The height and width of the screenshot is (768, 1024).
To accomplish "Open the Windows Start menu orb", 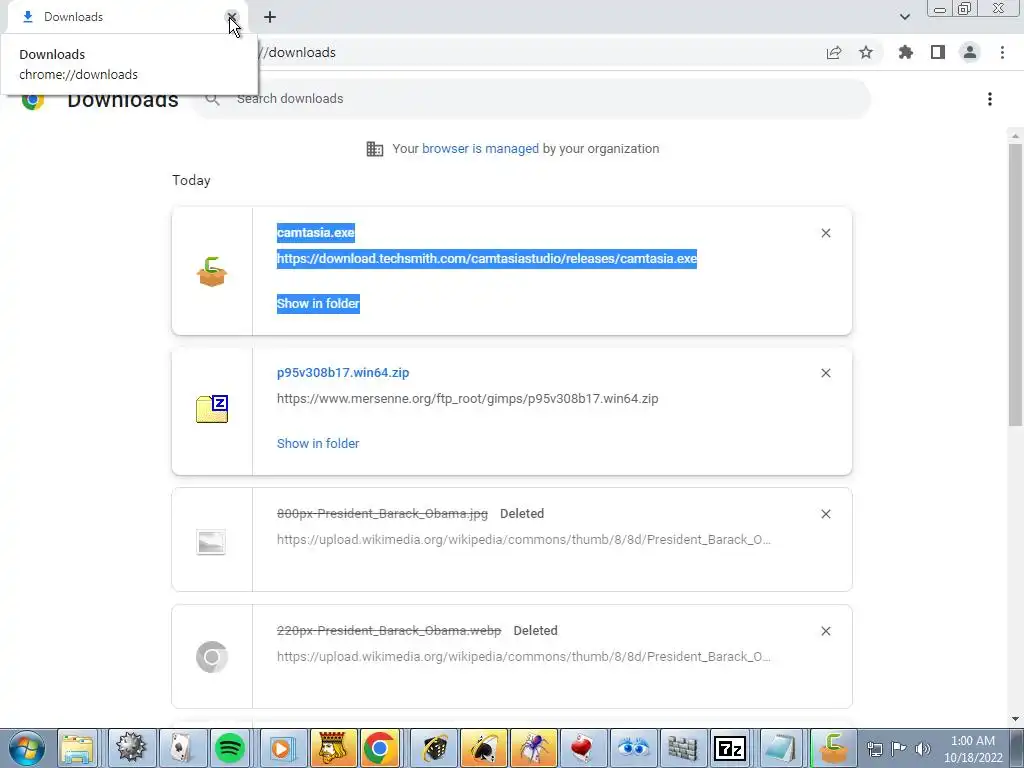I will point(26,748).
